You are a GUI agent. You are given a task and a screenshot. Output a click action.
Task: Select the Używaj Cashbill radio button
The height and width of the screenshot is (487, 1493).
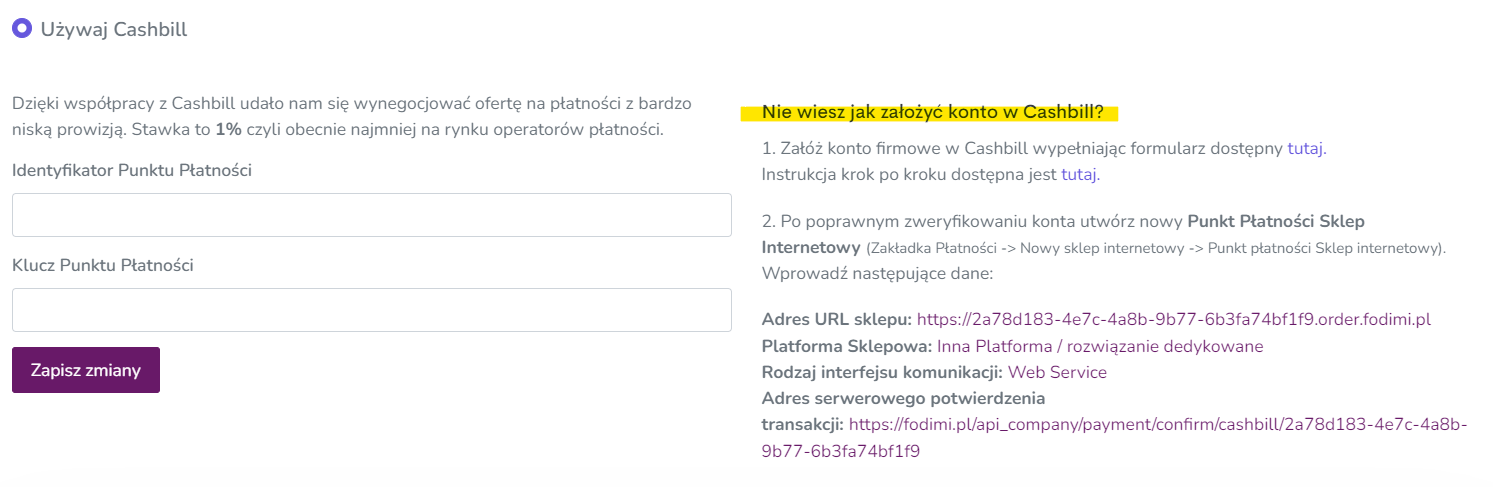(x=22, y=28)
